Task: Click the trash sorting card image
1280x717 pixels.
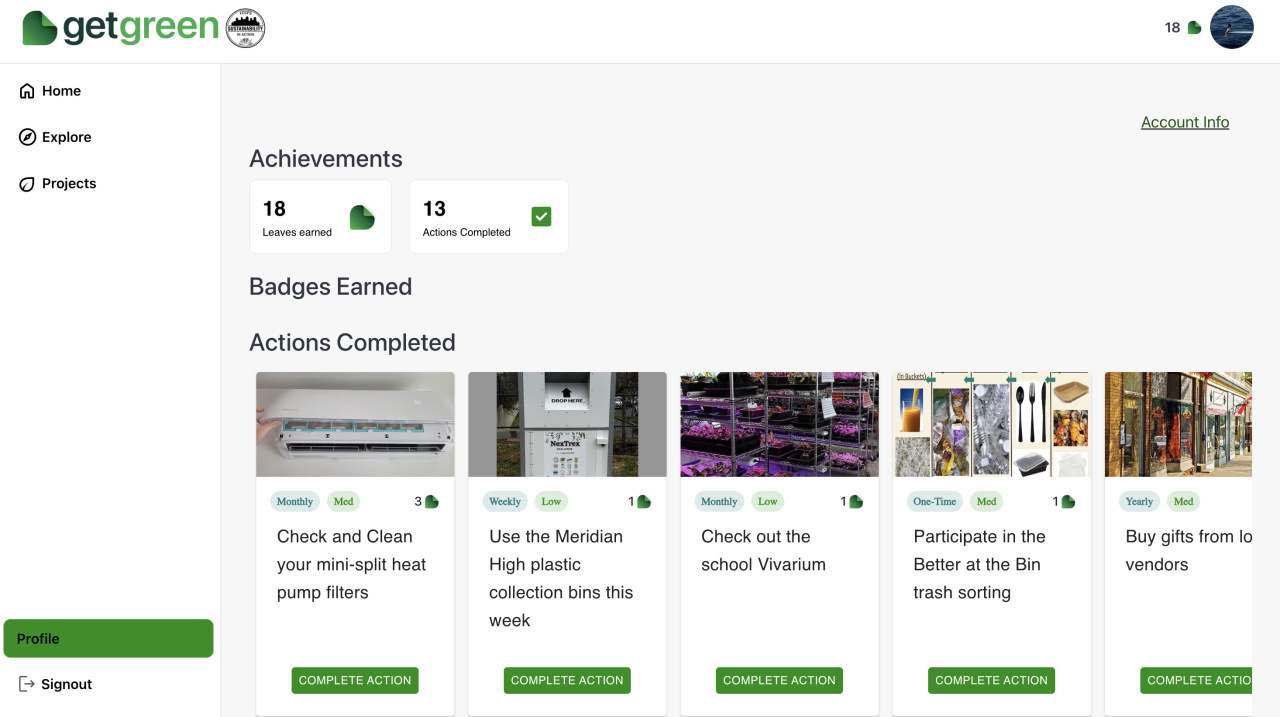Action: (991, 424)
